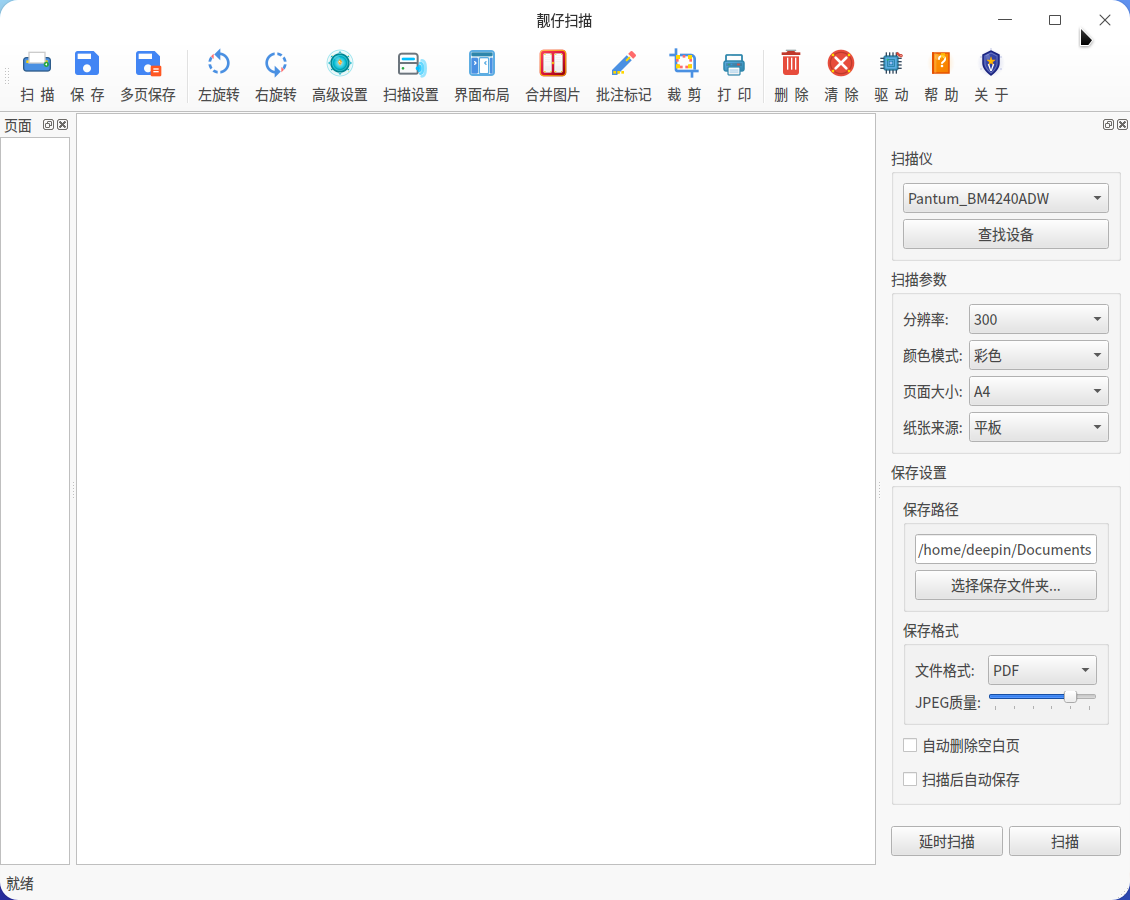Image resolution: width=1130 pixels, height=900 pixels.
Task: Rotate the image right with 右旋转
Action: [275, 76]
